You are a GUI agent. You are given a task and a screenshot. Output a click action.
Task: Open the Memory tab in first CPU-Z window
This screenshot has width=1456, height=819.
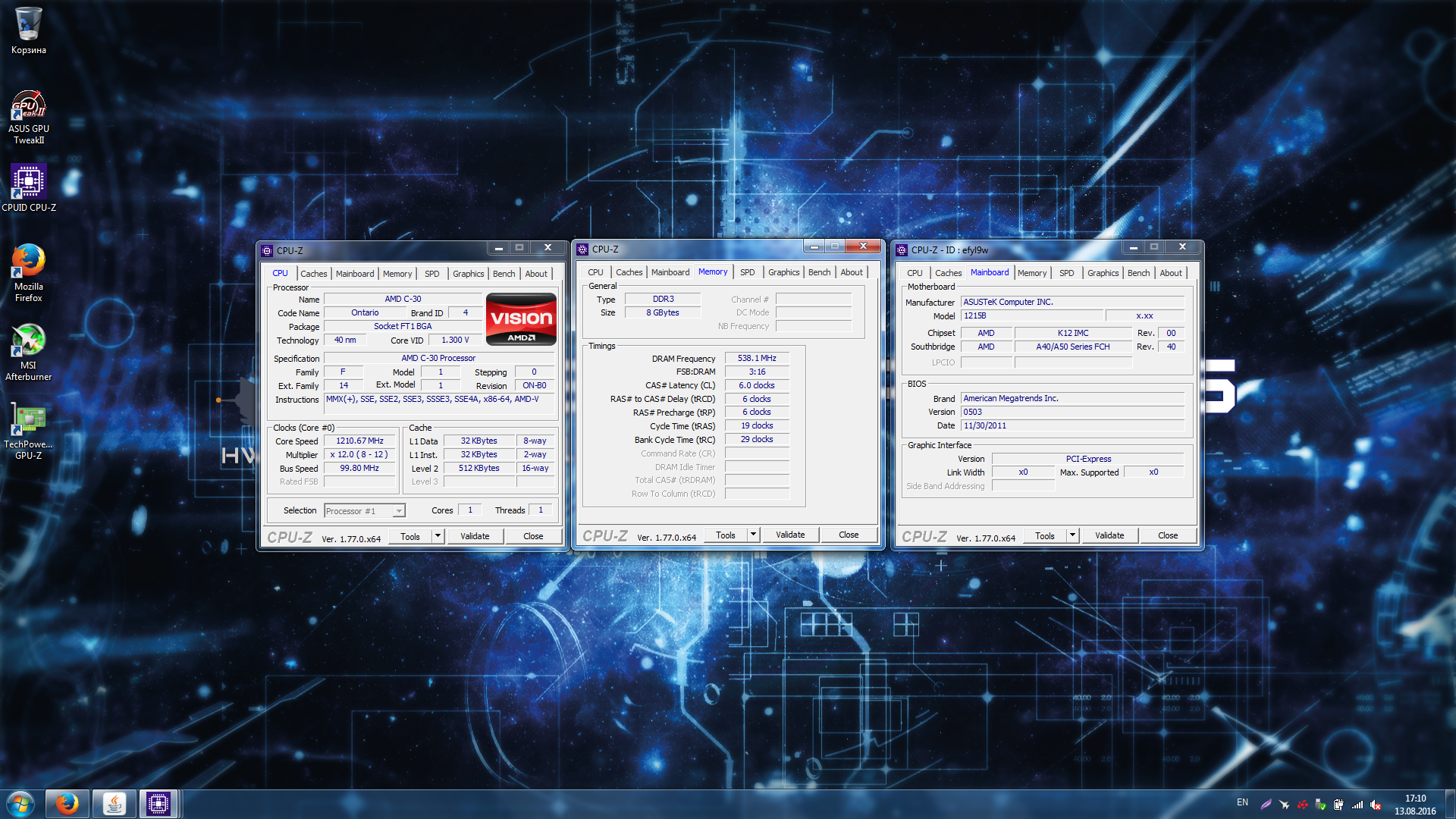397,274
